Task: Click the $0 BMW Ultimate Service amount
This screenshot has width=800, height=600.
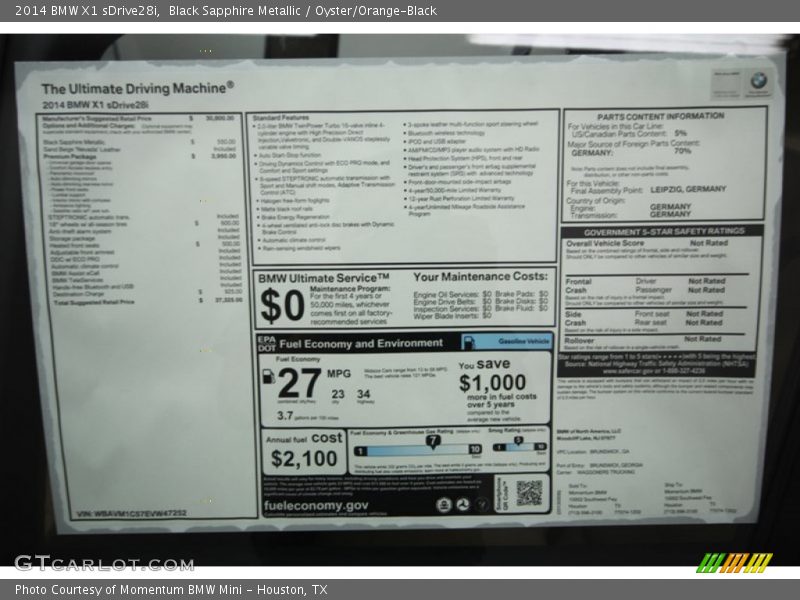Action: [282, 306]
